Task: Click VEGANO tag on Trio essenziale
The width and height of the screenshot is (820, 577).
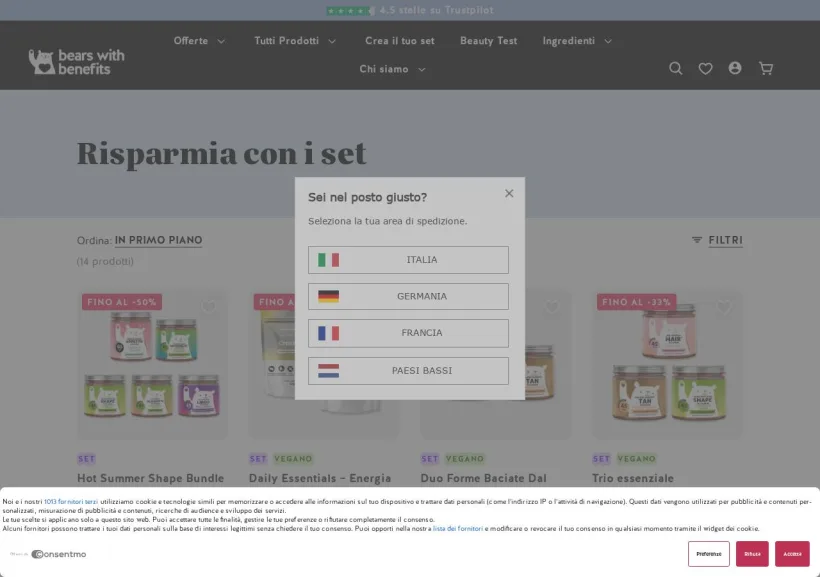Action: (636, 459)
